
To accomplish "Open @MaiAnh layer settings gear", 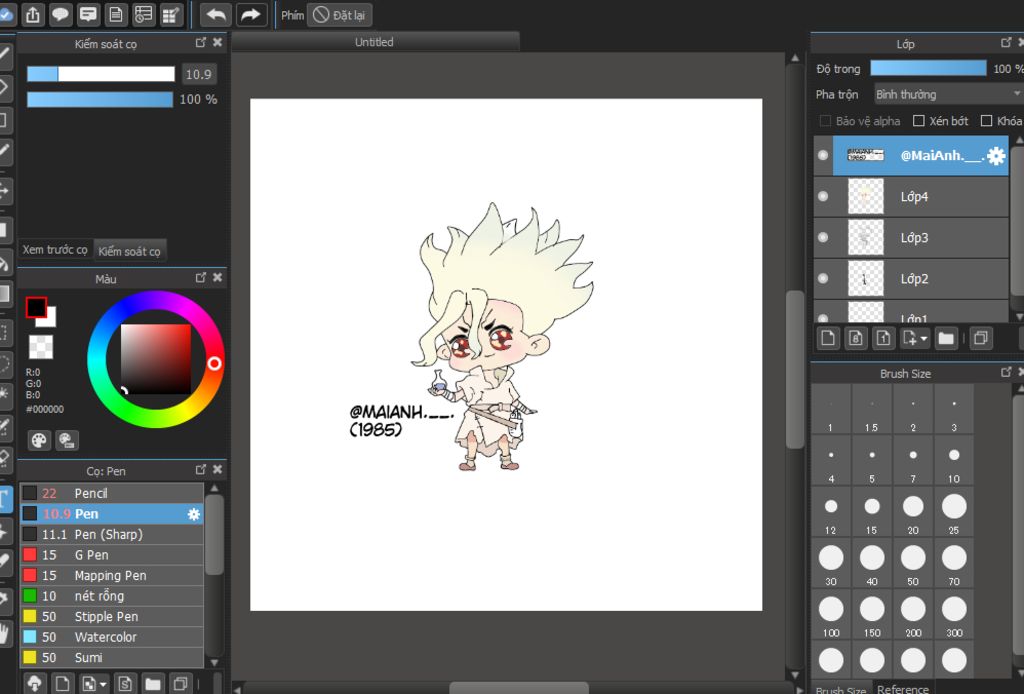I will (996, 155).
